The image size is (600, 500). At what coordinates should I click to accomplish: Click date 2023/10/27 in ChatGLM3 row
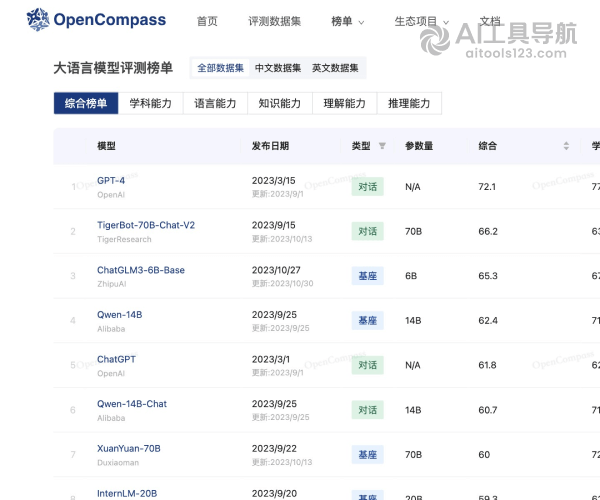tap(276, 270)
